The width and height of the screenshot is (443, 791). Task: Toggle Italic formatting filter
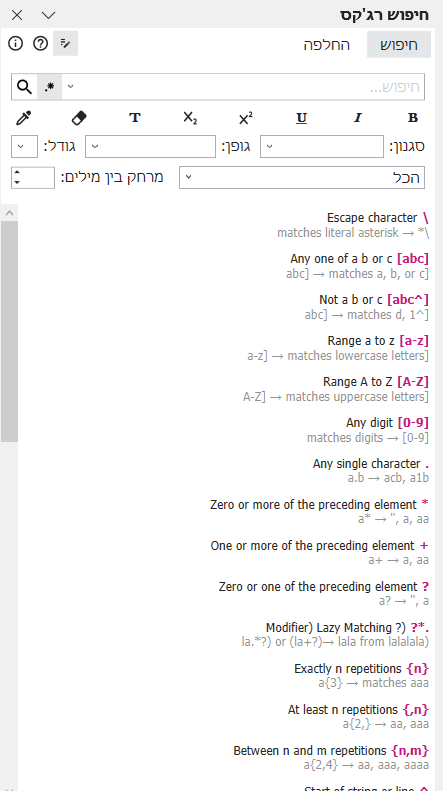358,118
